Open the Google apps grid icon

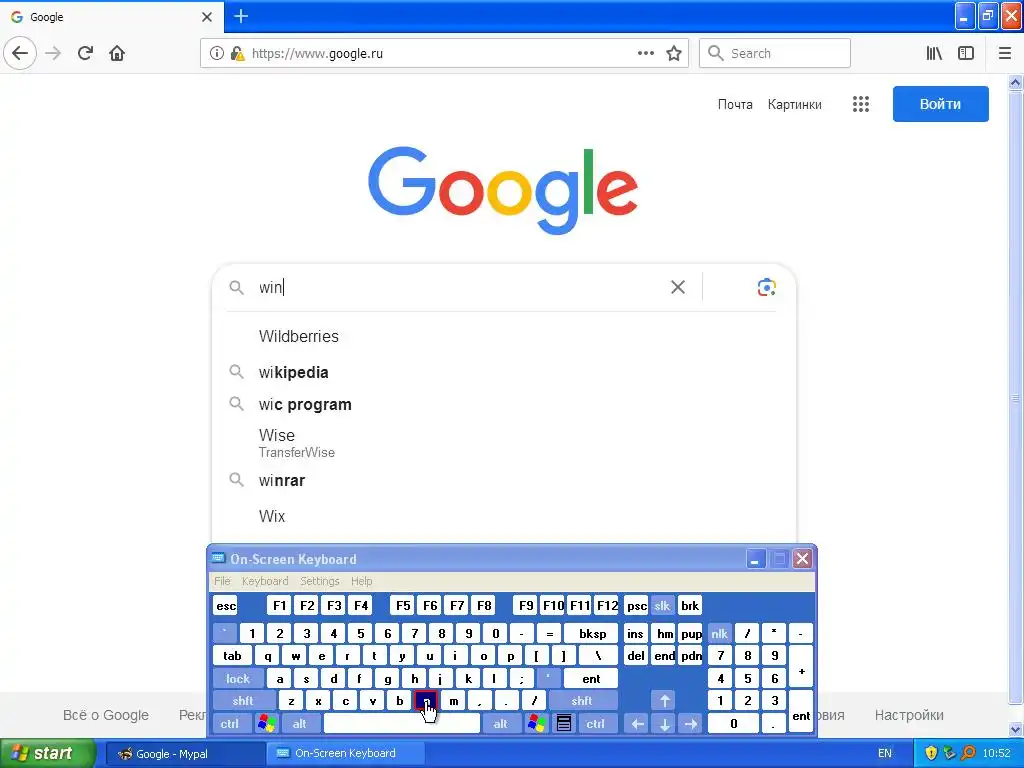[861, 104]
